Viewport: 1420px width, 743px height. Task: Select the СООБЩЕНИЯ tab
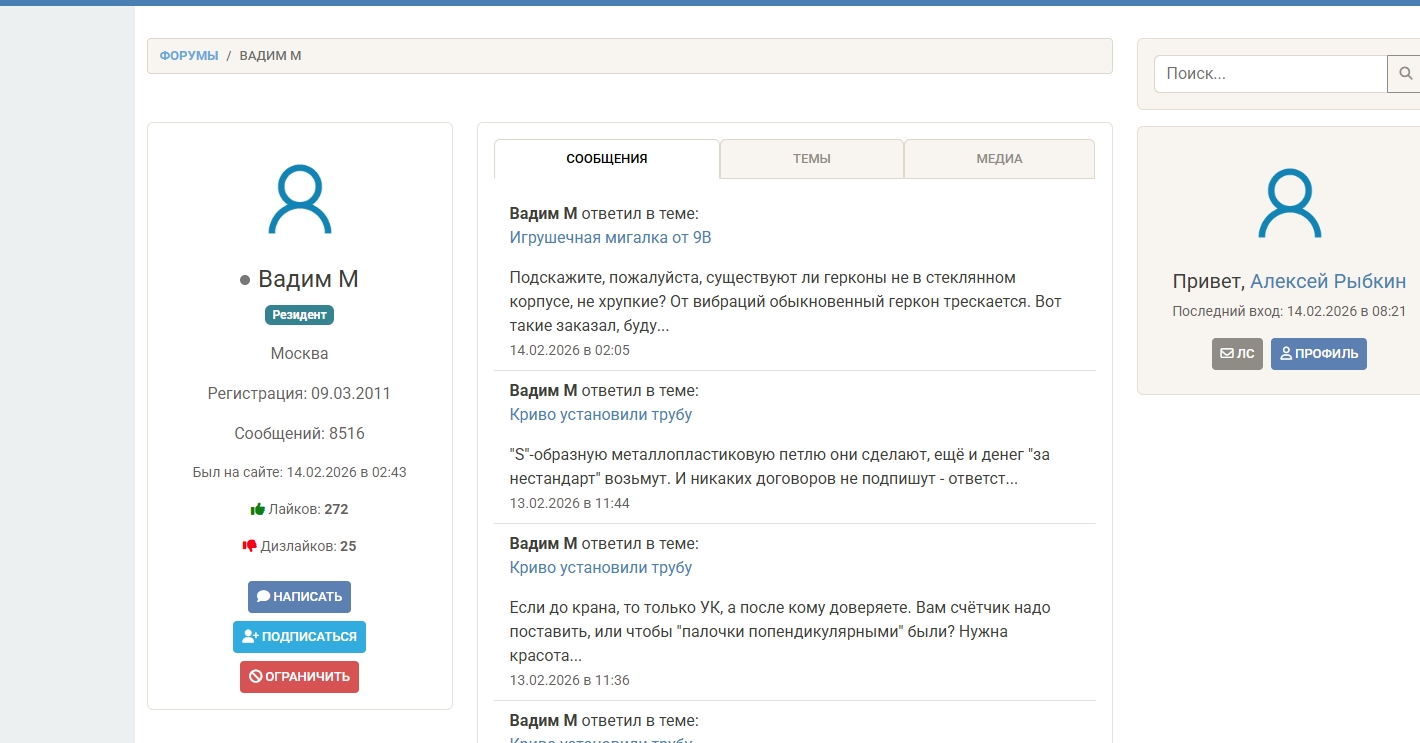pos(606,159)
